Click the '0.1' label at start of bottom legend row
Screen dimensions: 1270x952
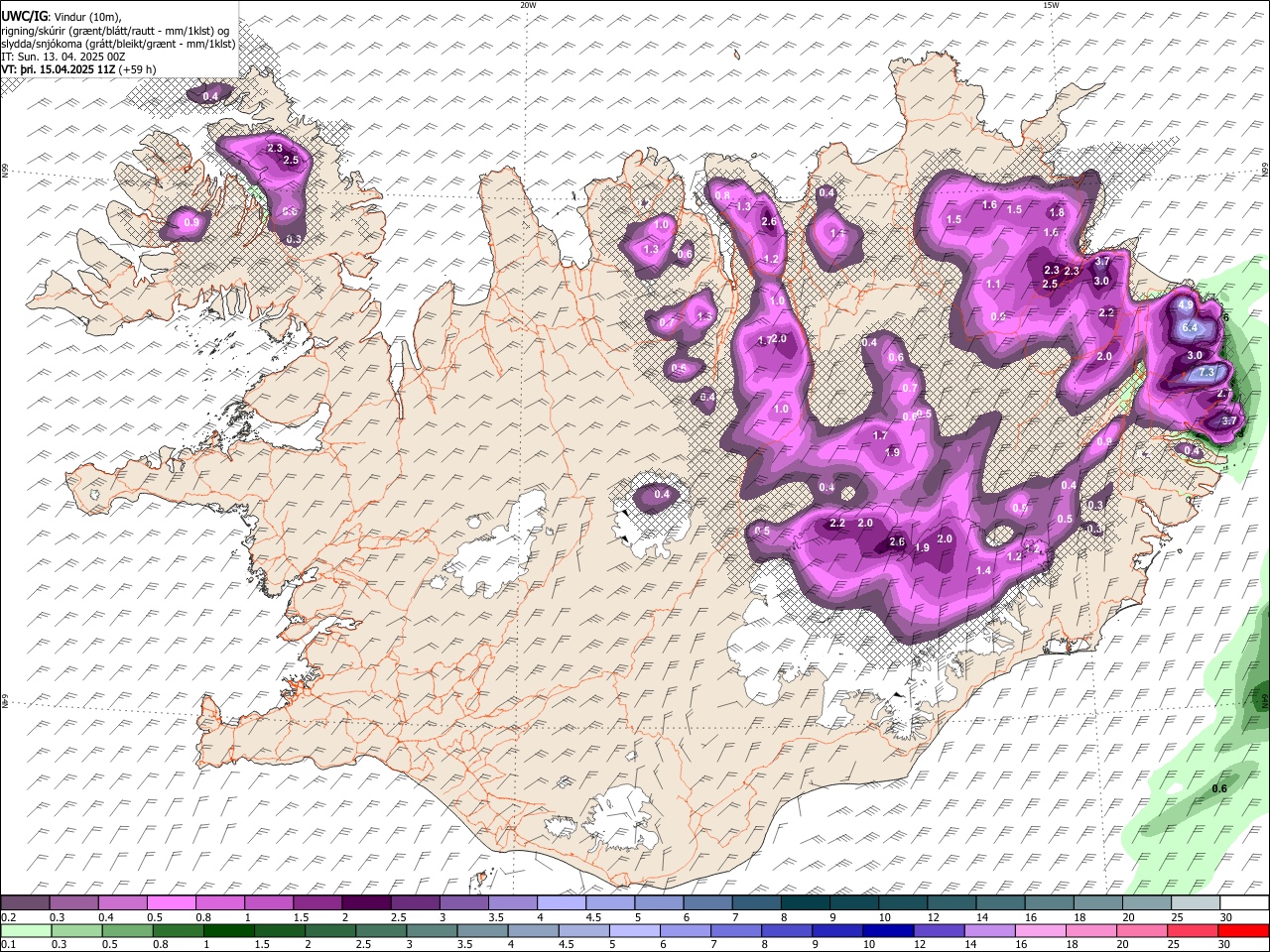[x=8, y=944]
